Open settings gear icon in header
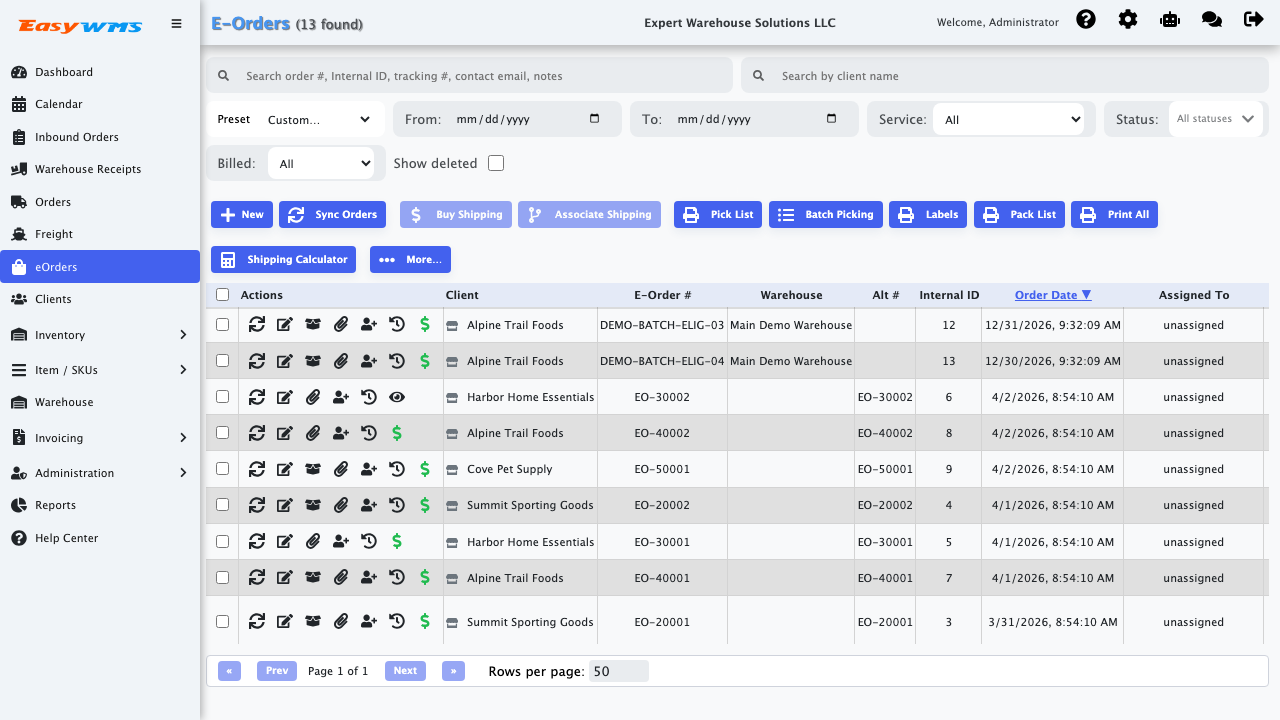1280x720 pixels. click(x=1128, y=19)
